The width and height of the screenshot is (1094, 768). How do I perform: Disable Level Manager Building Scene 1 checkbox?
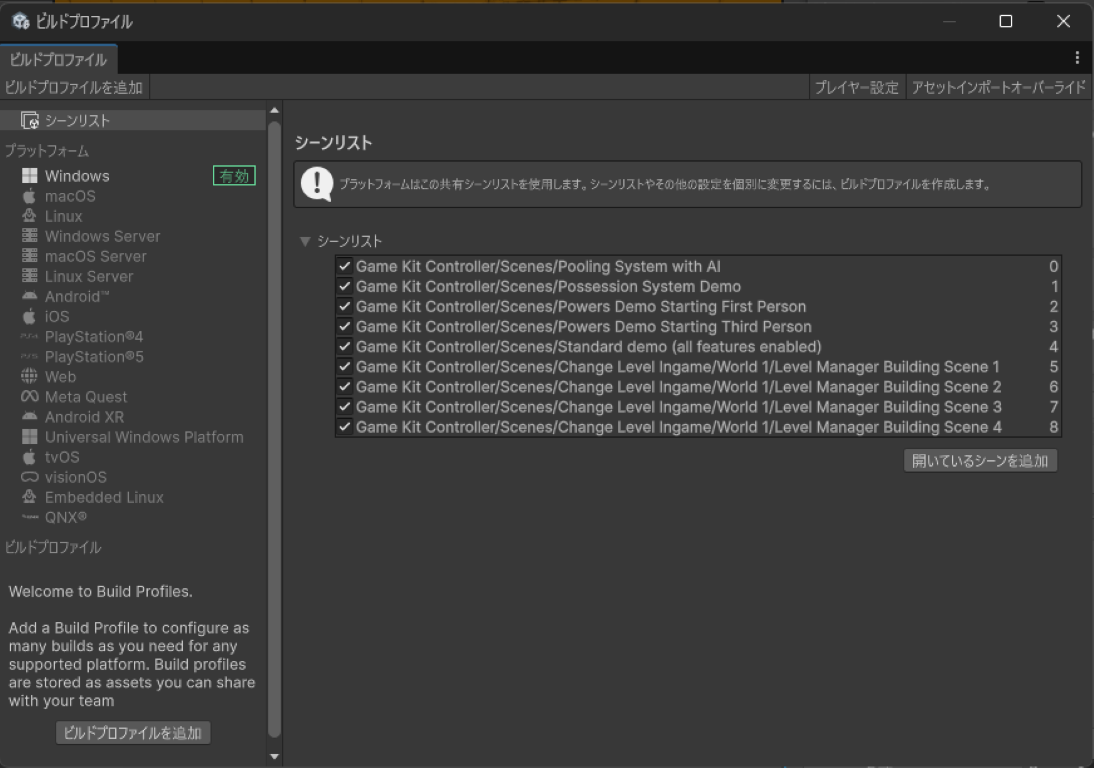pyautogui.click(x=344, y=366)
